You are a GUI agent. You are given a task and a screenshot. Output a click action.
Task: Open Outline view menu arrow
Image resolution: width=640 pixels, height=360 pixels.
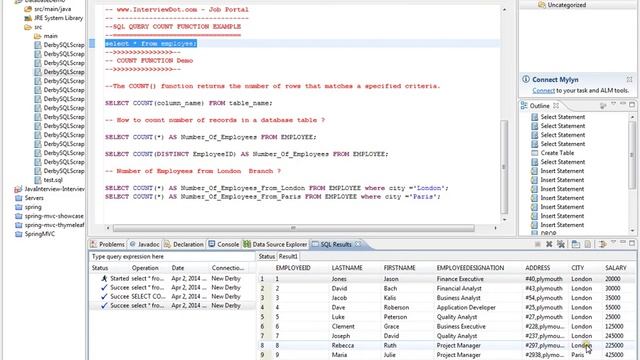pyautogui.click(x=613, y=104)
